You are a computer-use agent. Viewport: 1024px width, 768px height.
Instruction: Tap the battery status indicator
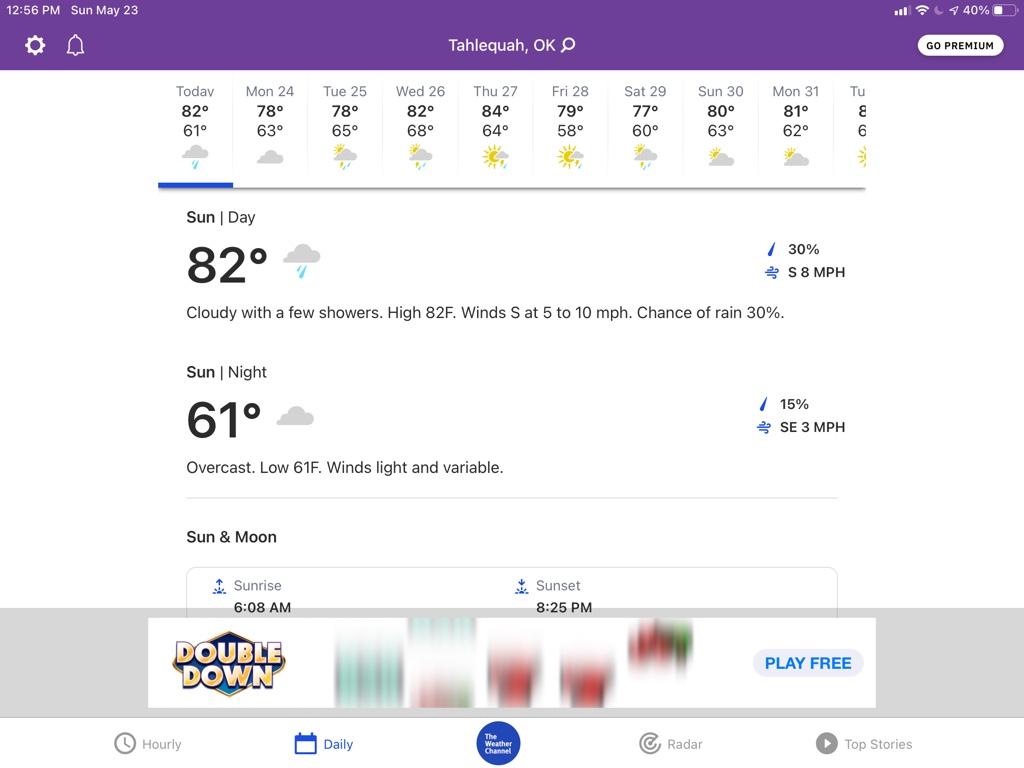[1004, 10]
